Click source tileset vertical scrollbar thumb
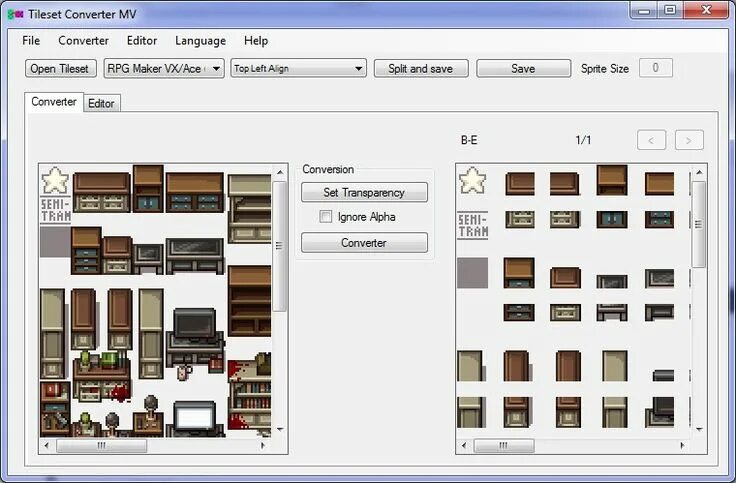This screenshot has width=736, height=483. 279,246
